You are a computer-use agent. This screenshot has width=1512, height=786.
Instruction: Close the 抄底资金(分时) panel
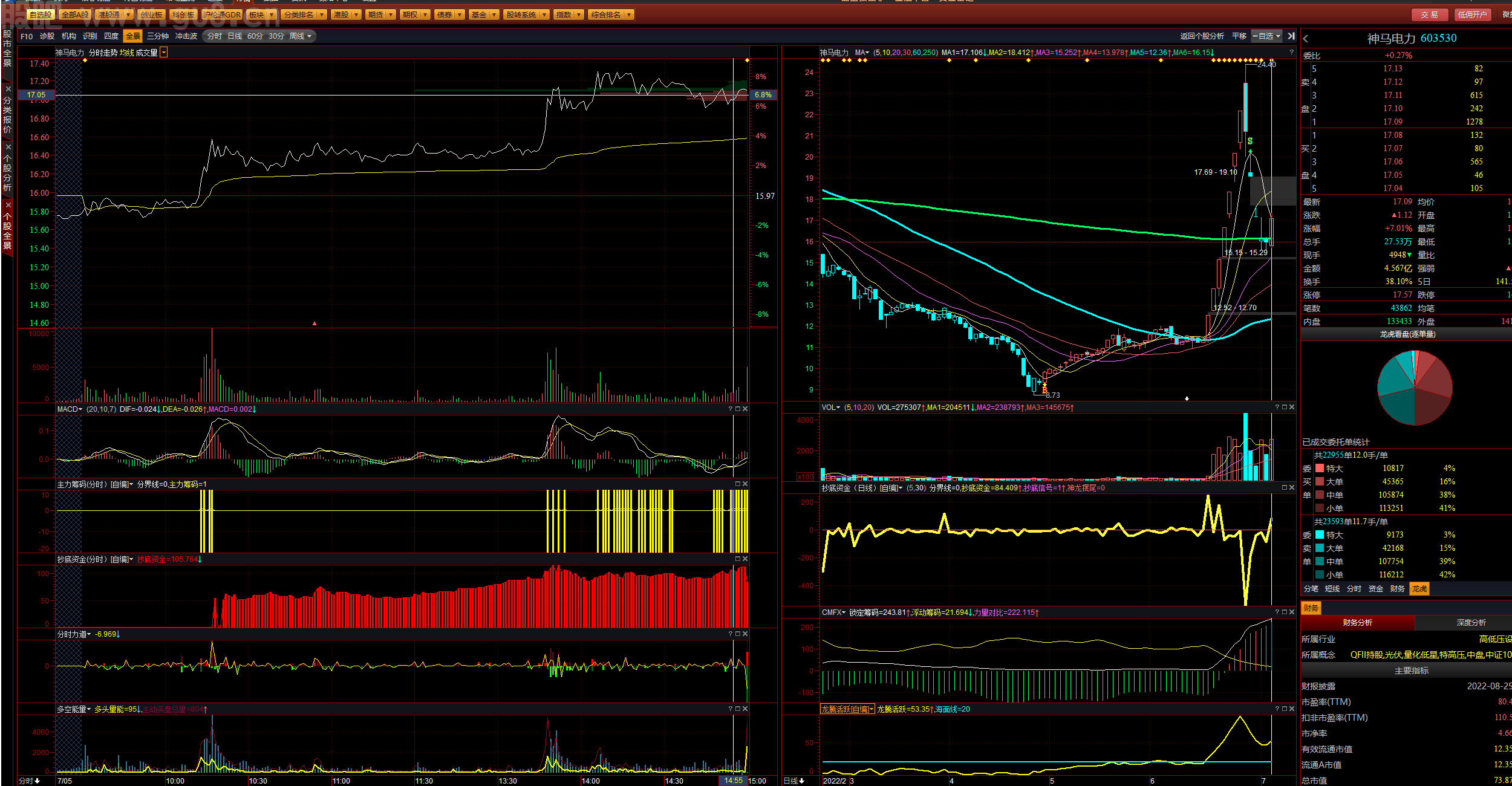coord(745,559)
